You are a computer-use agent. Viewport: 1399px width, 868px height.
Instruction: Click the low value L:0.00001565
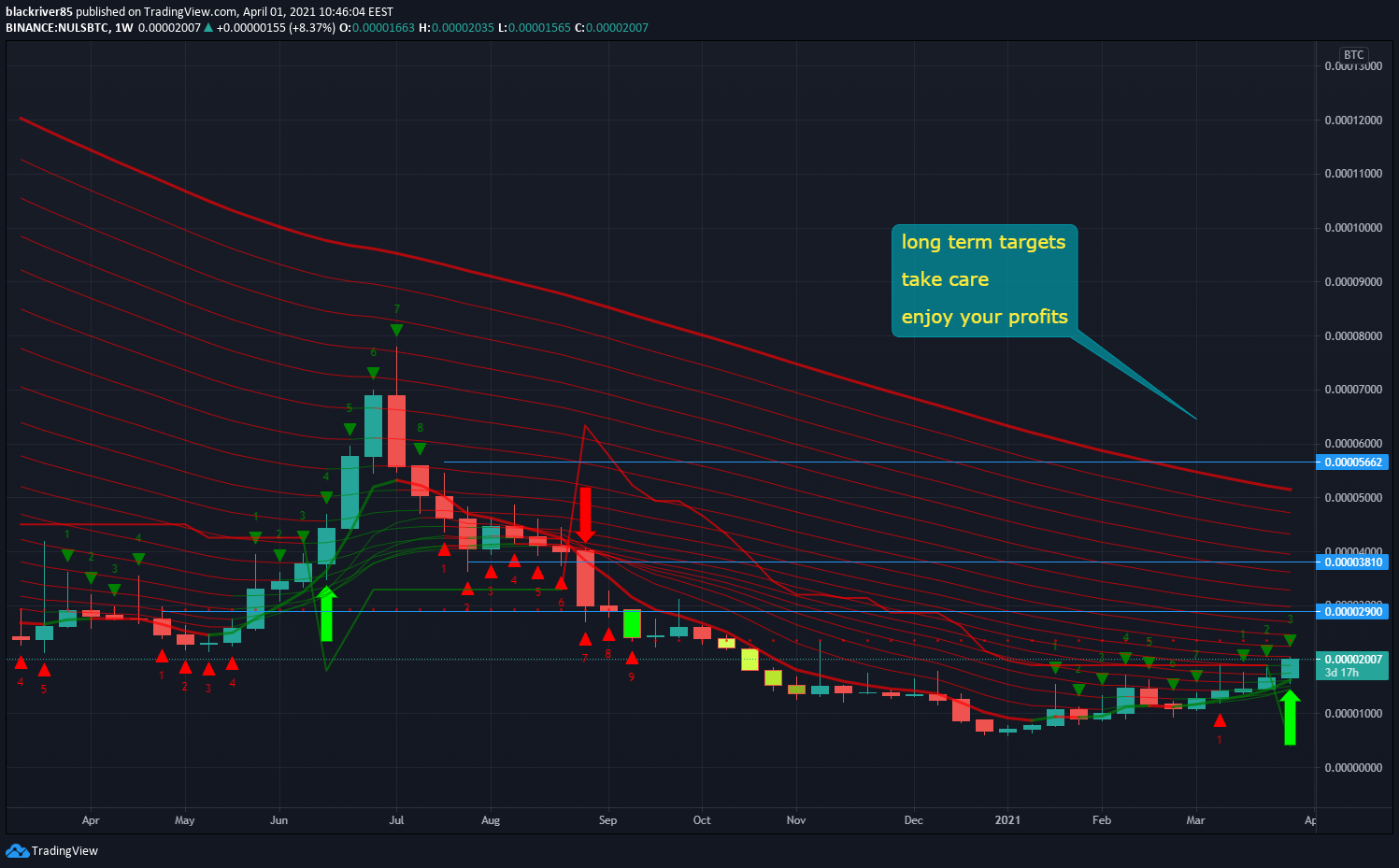click(x=535, y=28)
